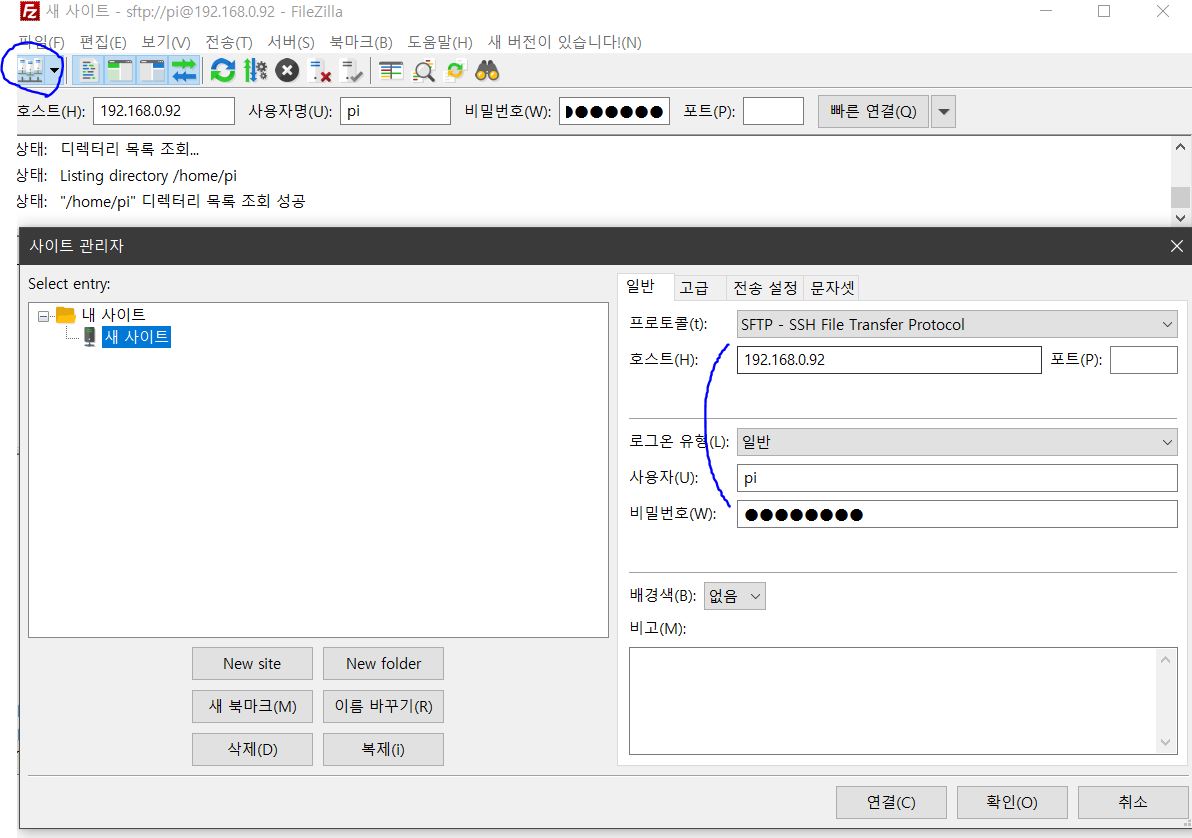
Task: Click quickconnect 비밀번호(W) field
Action: (614, 111)
